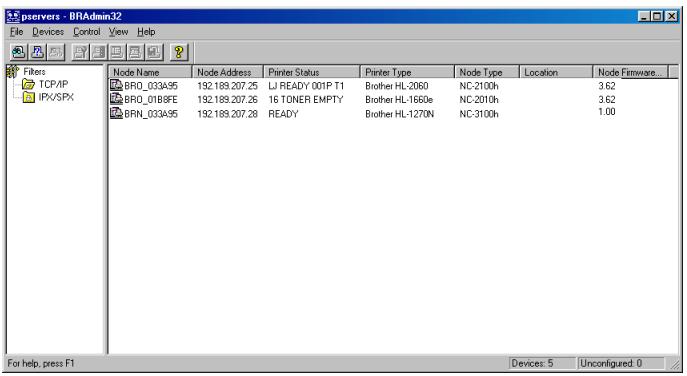Click the status 16 TONER EMPTY

(x=306, y=100)
